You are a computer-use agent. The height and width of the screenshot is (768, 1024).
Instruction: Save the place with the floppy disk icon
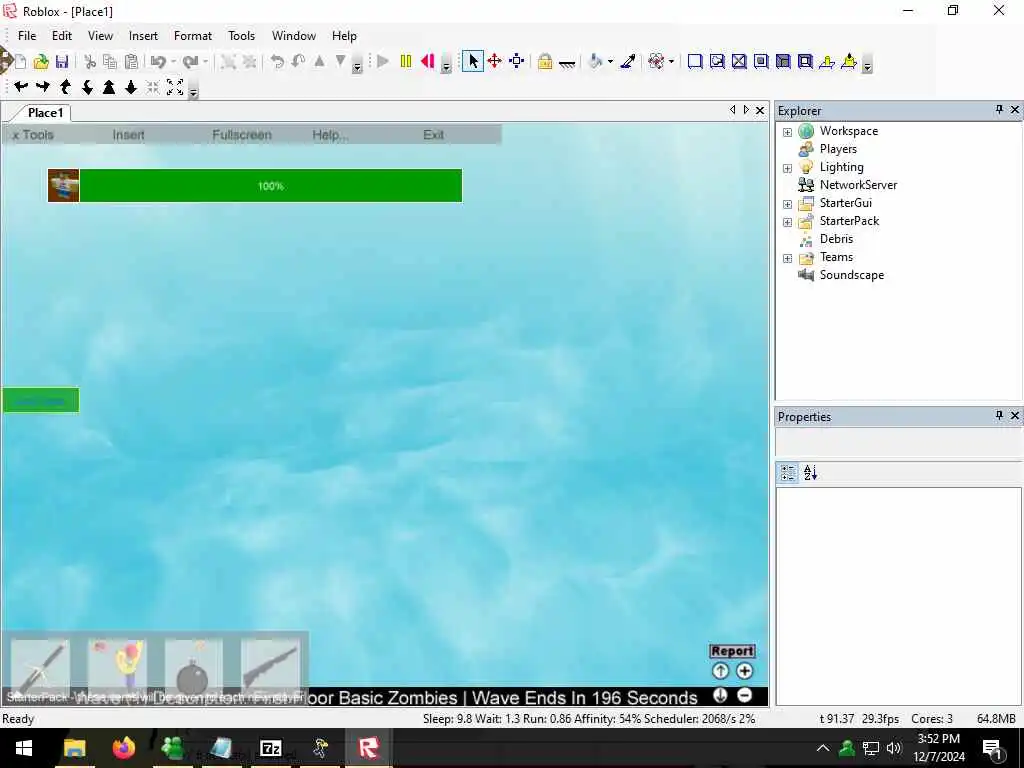tap(62, 61)
